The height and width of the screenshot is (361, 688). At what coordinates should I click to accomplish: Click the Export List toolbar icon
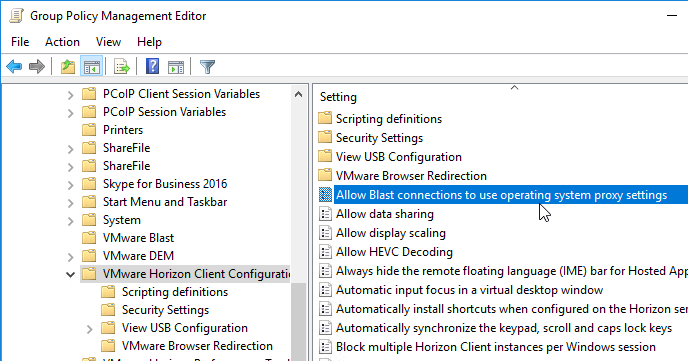coord(122,67)
